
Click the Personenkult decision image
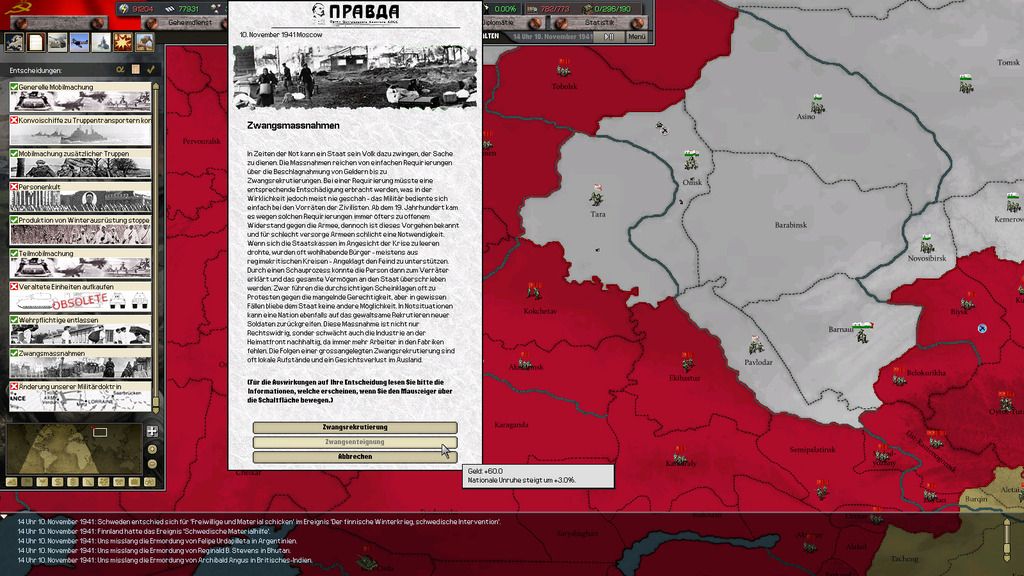pos(80,200)
